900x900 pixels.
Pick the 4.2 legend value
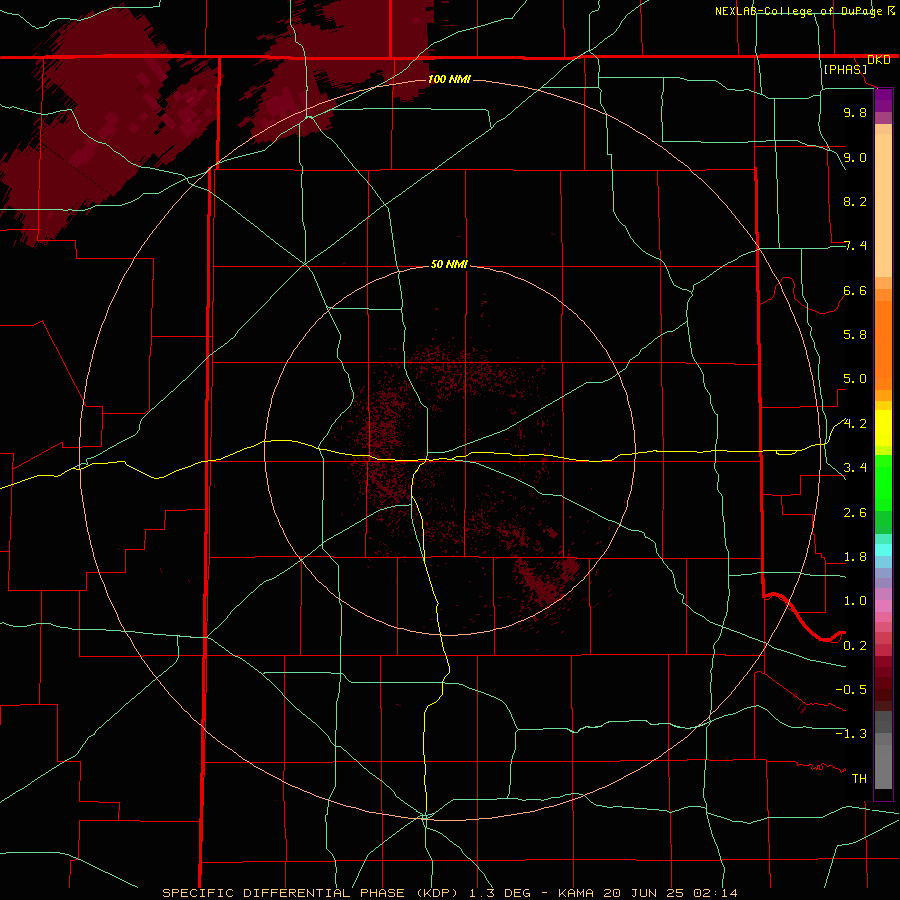(x=855, y=424)
